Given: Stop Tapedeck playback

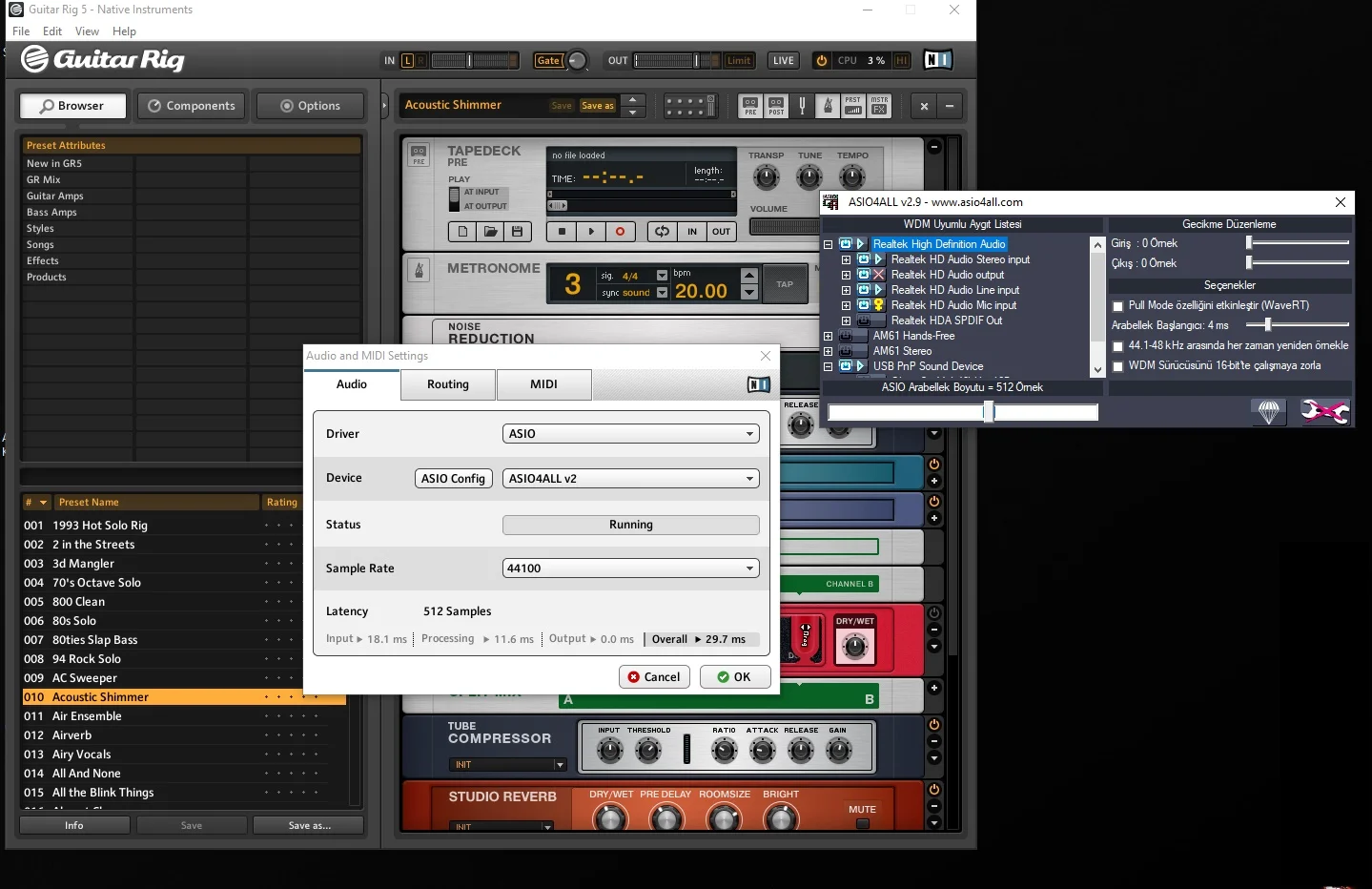Looking at the screenshot, I should (x=562, y=231).
